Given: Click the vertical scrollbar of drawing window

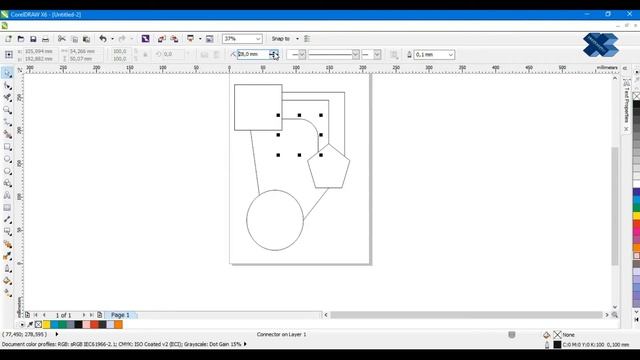Looking at the screenshot, I should [615, 206].
